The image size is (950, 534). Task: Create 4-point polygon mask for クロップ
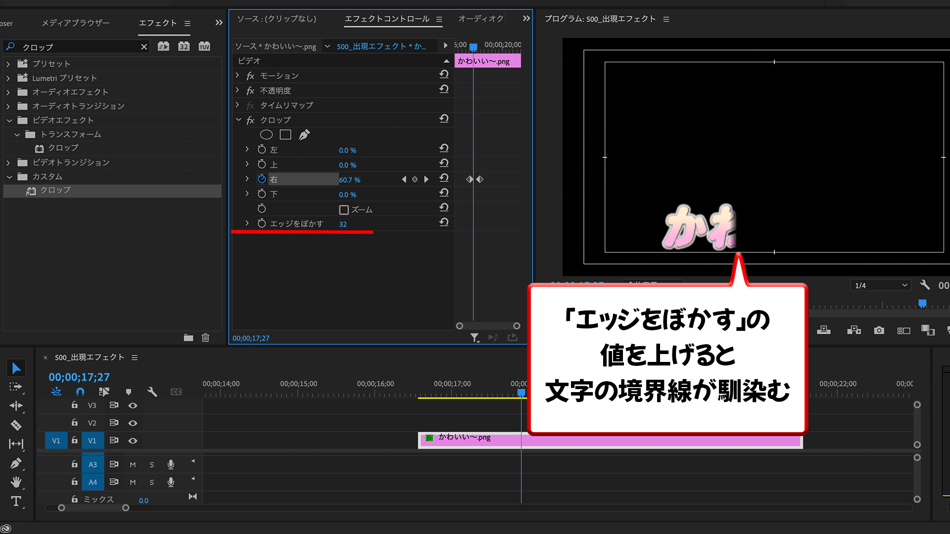(x=285, y=135)
